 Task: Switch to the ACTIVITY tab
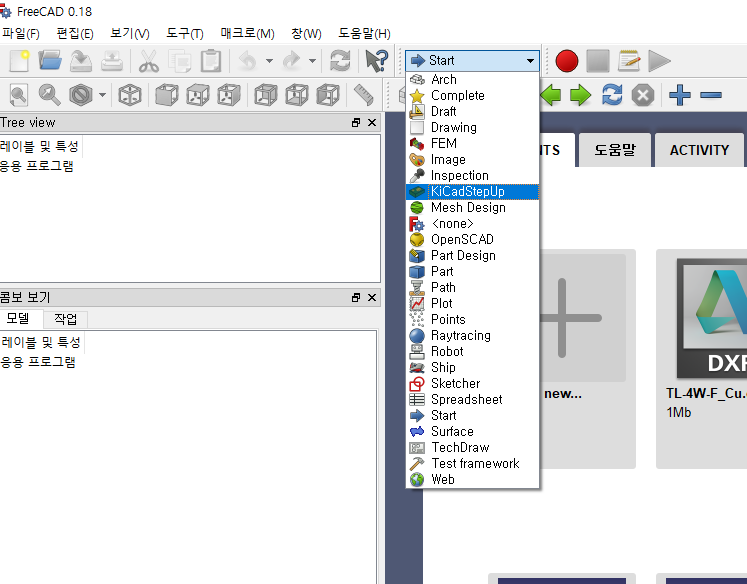(x=699, y=150)
